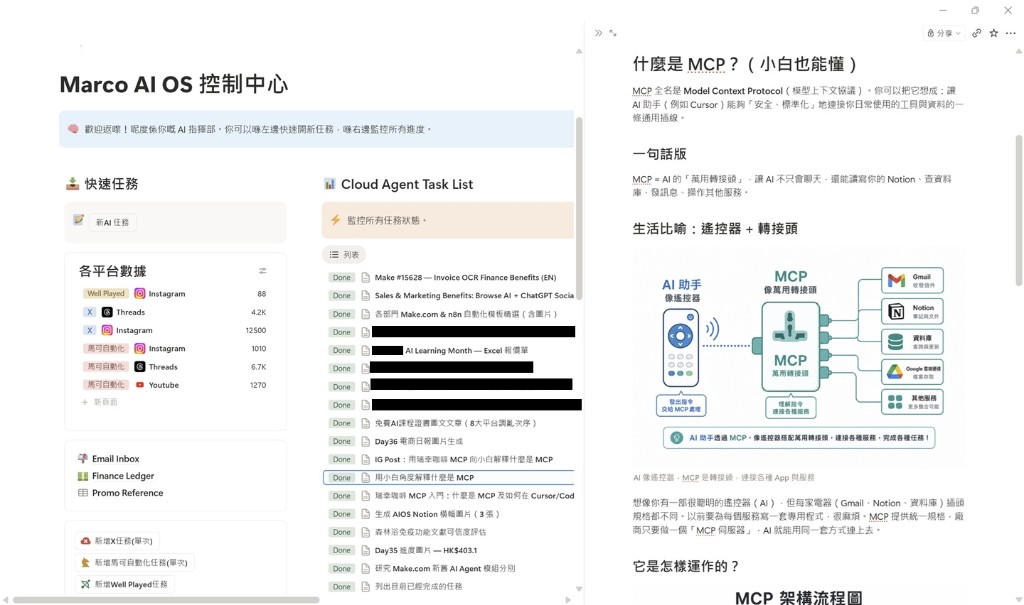The image size is (1024, 605).
Task: Click the side peek page vertical scrollbar
Action: click(1019, 210)
